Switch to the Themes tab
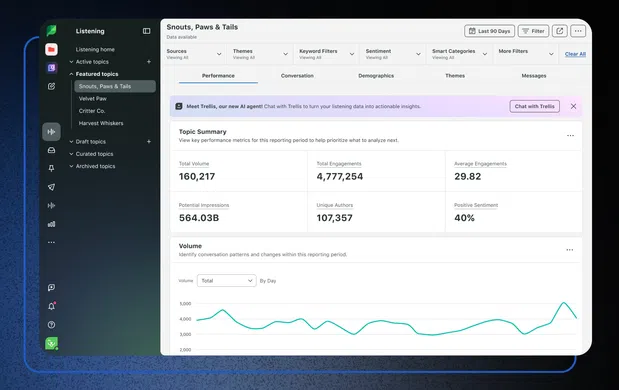619x390 pixels. [x=455, y=76]
